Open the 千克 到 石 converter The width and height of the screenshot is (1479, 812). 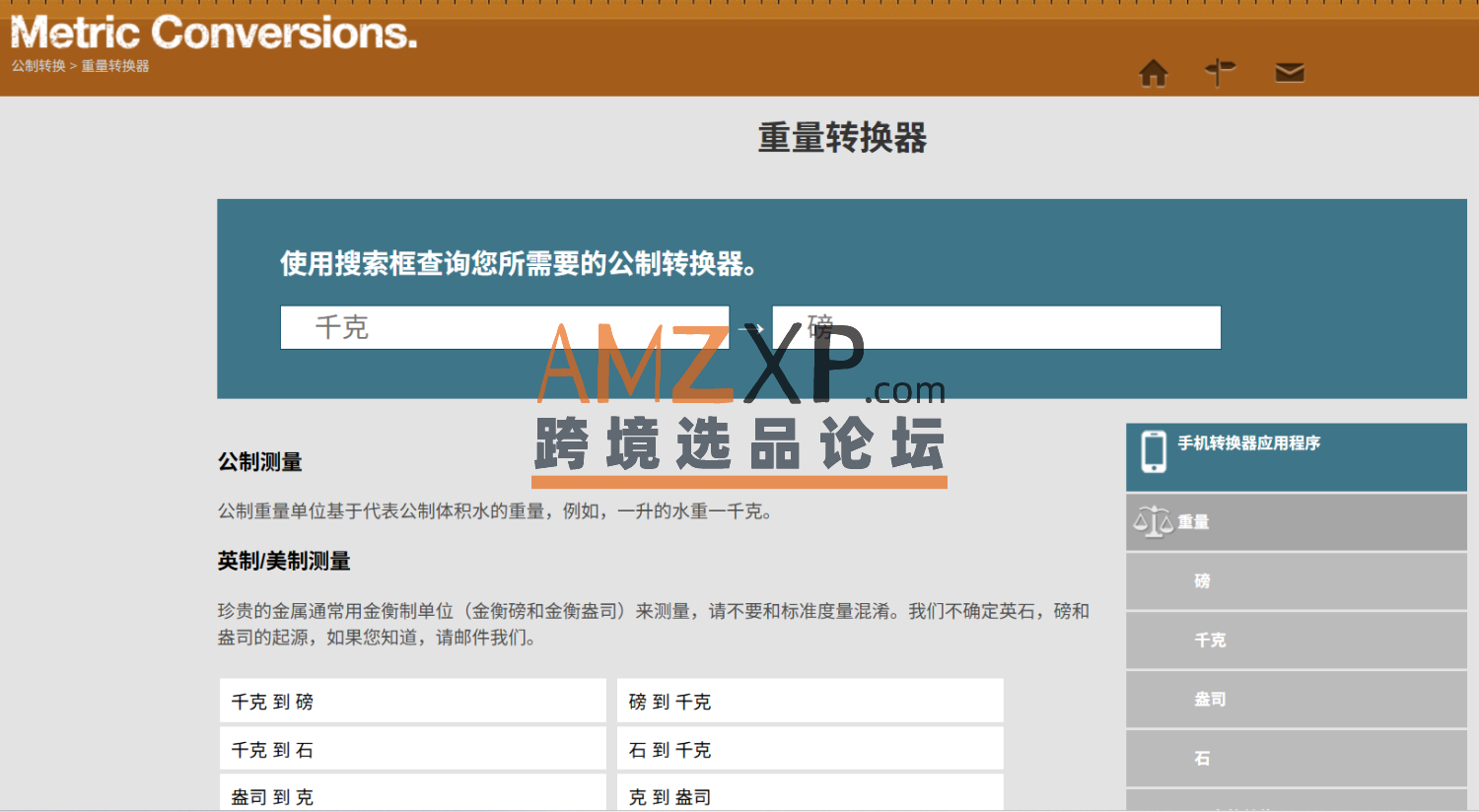coord(412,750)
